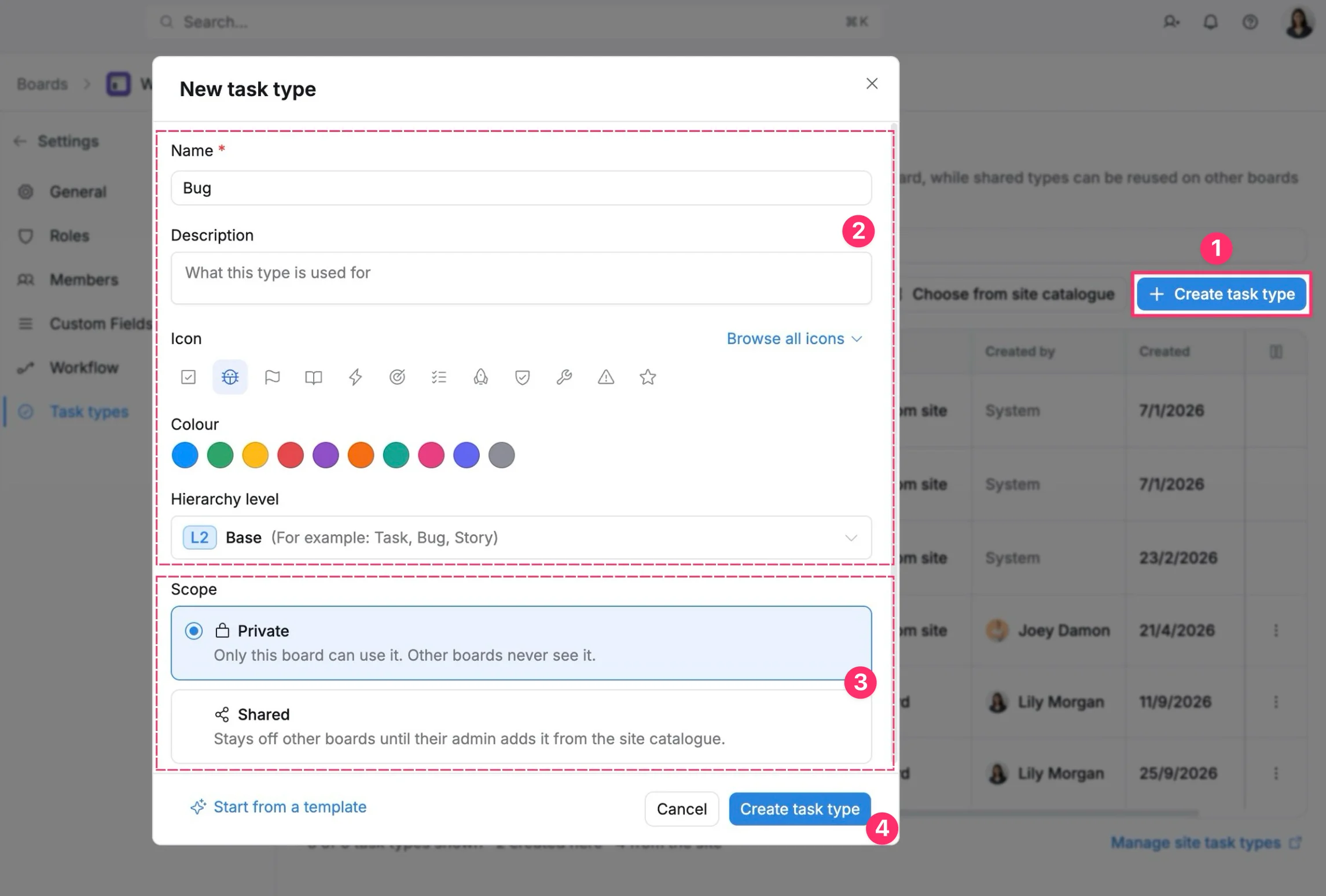Open the notifications bell
Screen dimensions: 1326x896
tap(1210, 22)
